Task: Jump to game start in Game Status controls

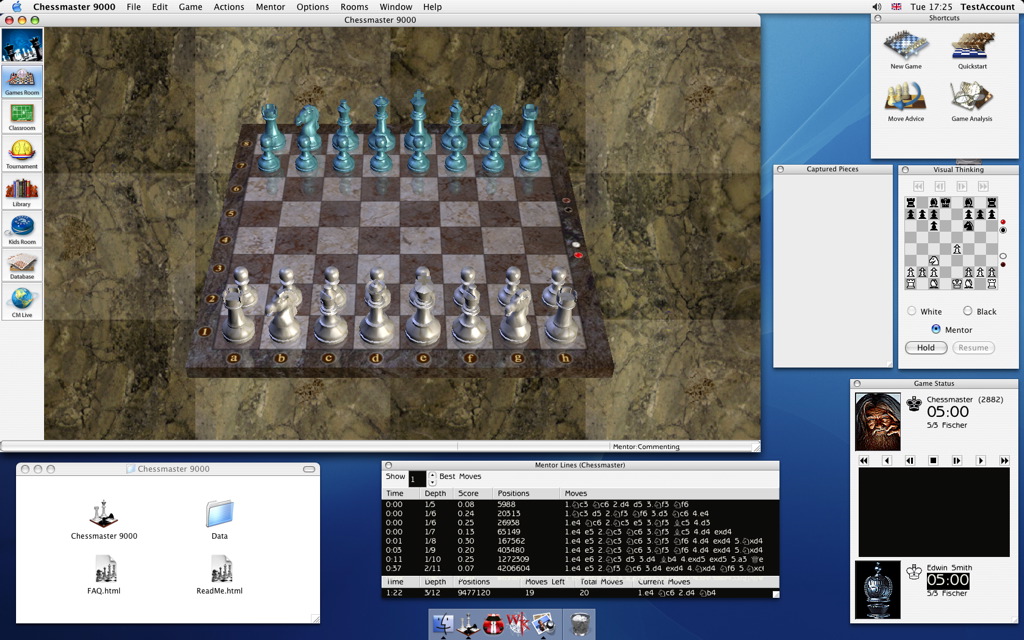Action: point(863,460)
